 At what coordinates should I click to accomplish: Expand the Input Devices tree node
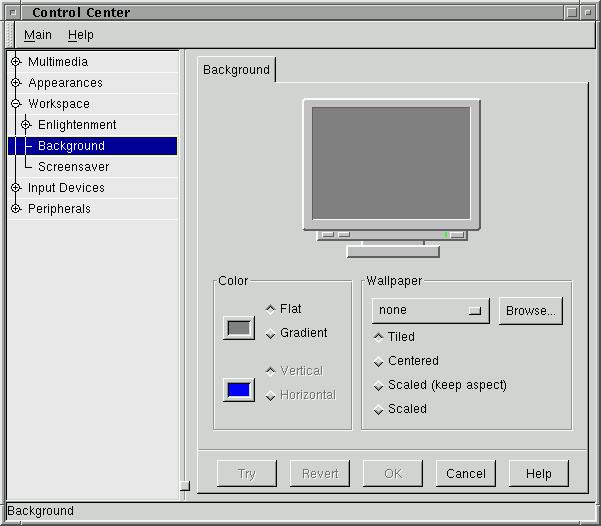pos(16,188)
